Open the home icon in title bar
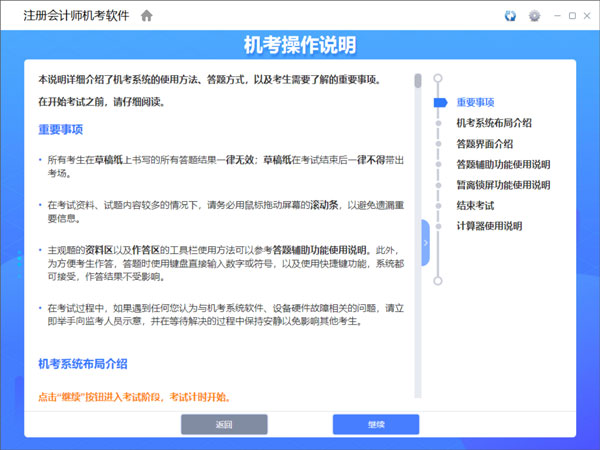 point(147,16)
